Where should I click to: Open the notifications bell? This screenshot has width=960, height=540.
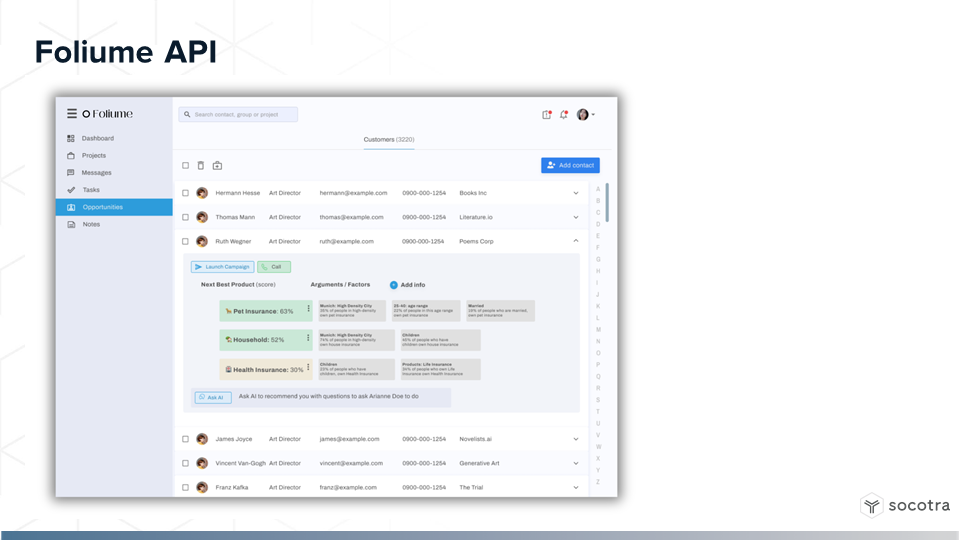(x=564, y=114)
